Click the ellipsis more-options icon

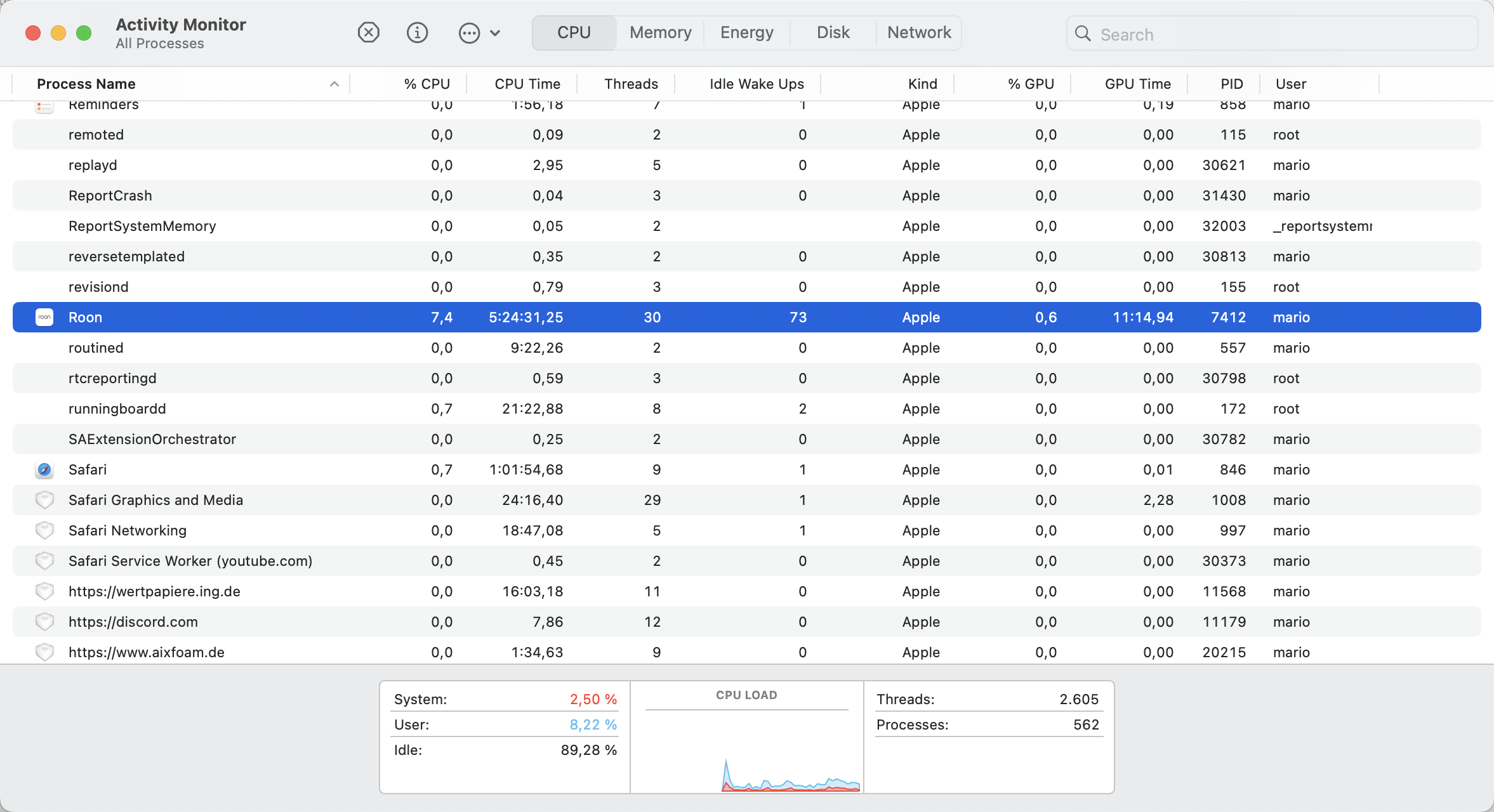469,33
